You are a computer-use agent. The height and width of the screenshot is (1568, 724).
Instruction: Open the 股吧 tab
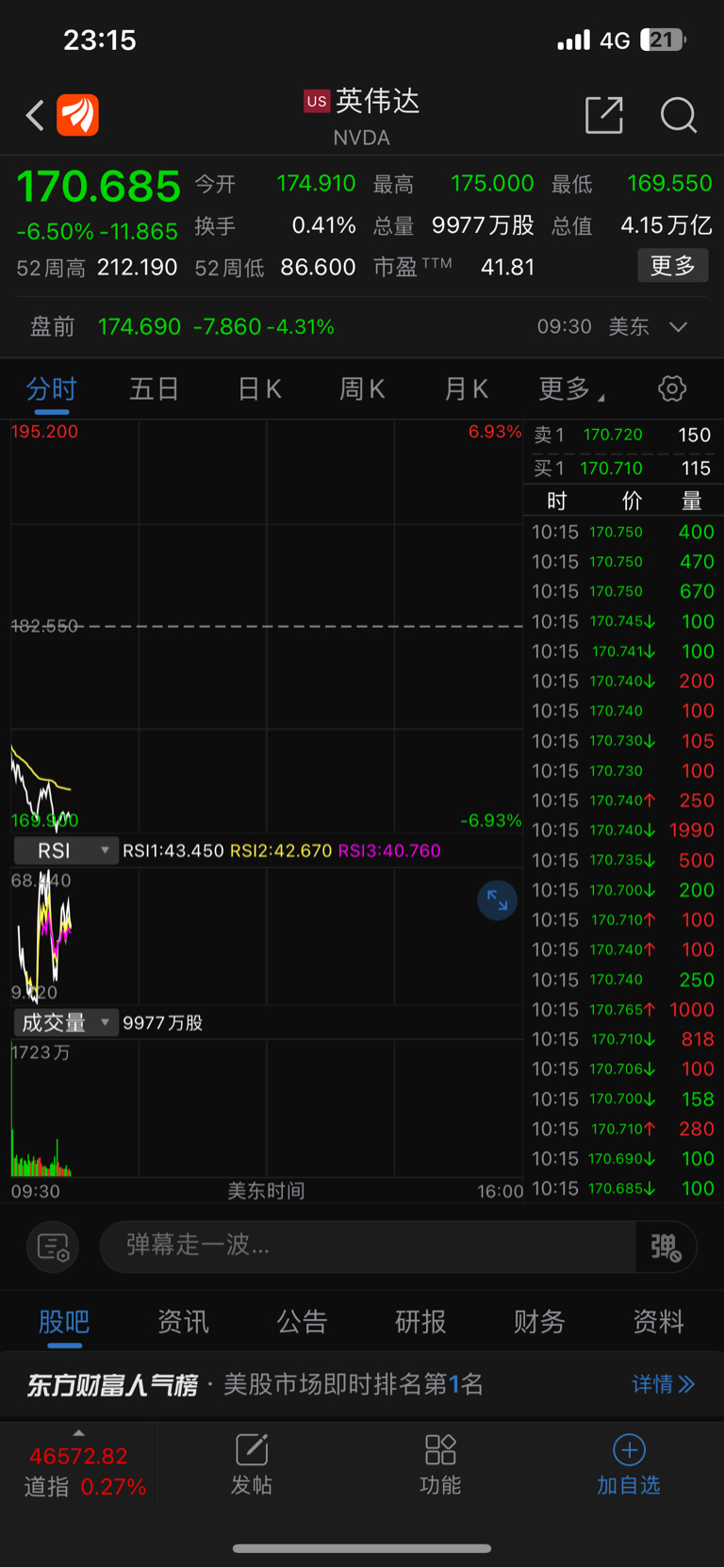[x=64, y=1322]
